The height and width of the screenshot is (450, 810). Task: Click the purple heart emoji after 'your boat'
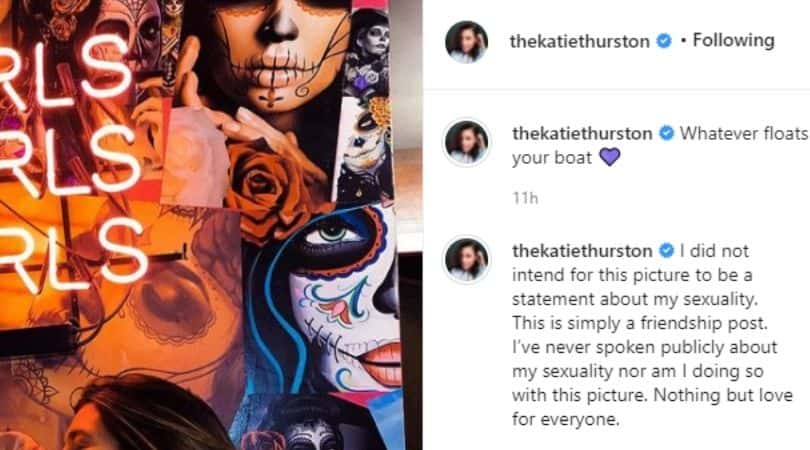610,157
